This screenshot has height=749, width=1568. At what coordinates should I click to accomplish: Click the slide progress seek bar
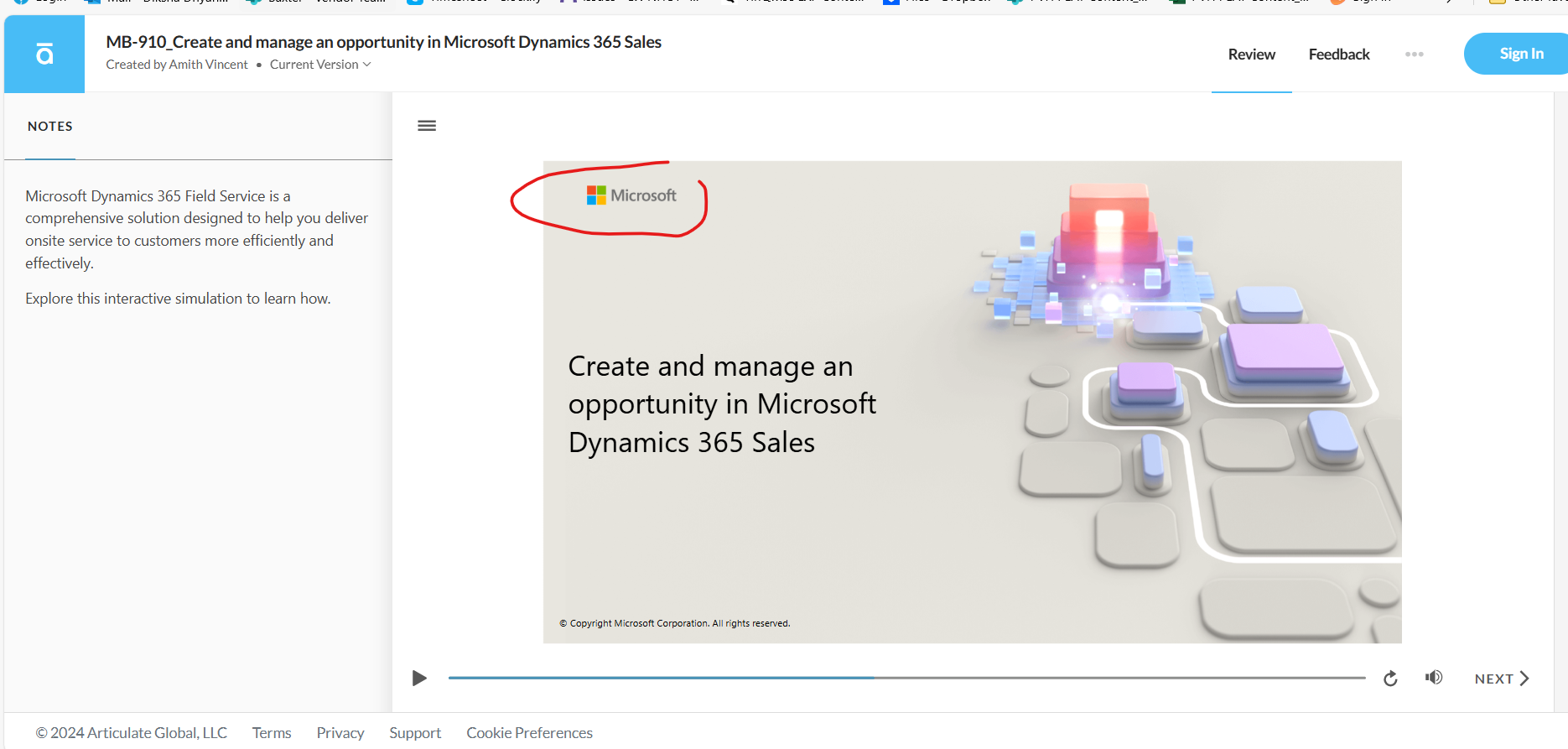click(906, 678)
